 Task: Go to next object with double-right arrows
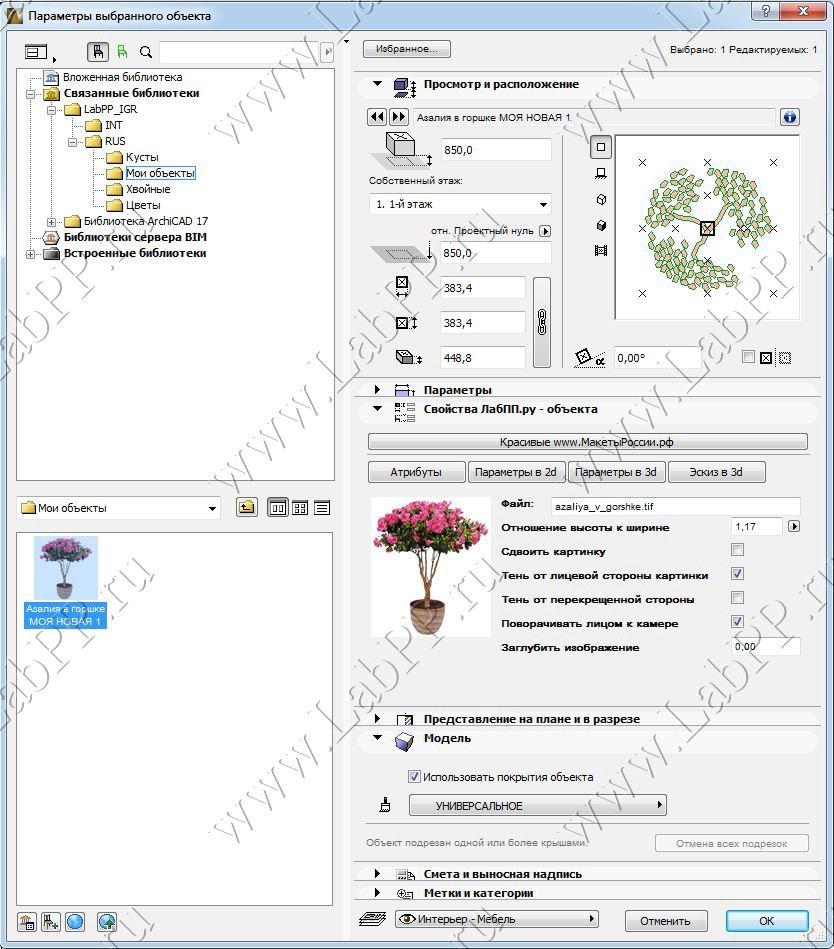click(x=398, y=117)
